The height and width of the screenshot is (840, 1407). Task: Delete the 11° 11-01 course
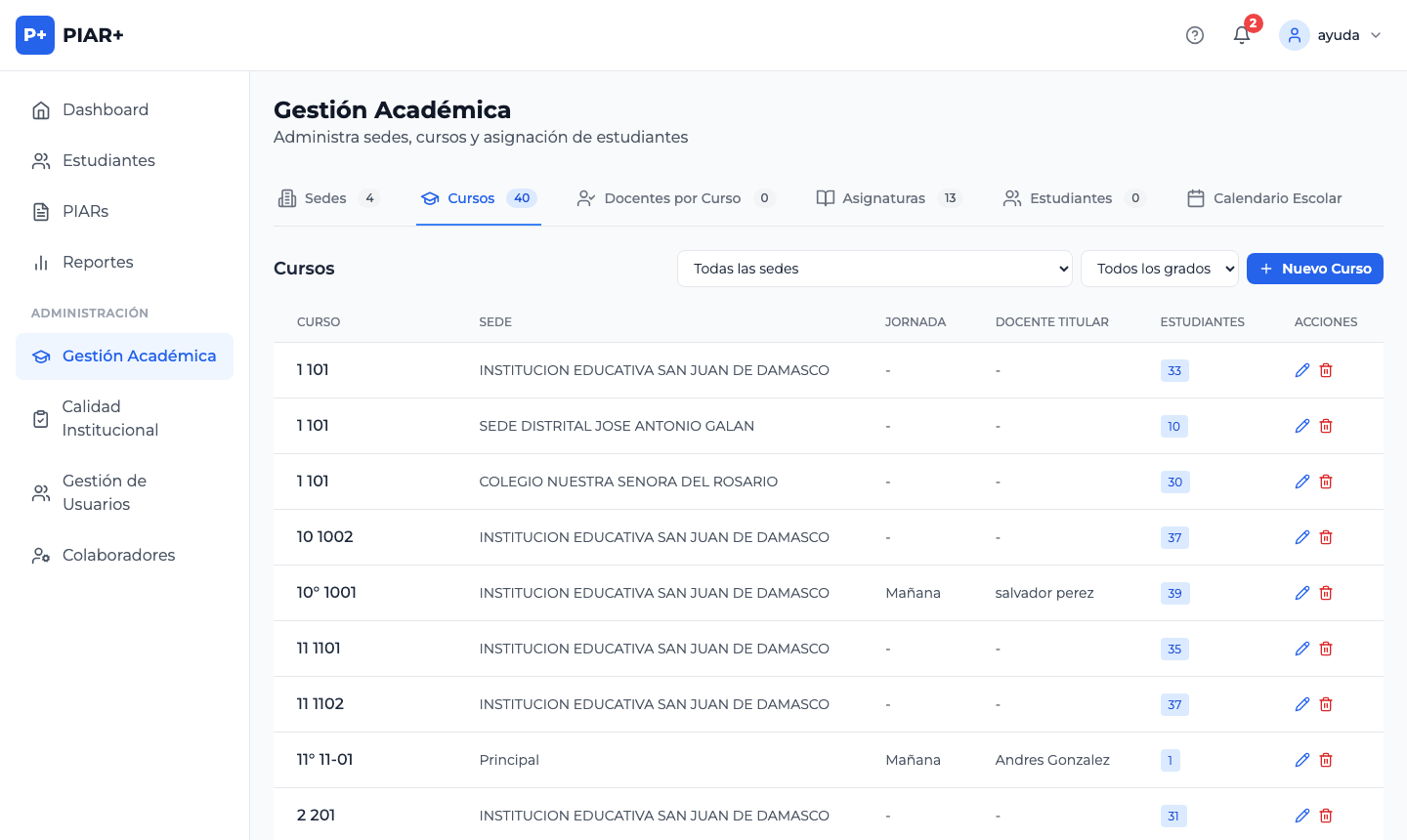click(x=1326, y=760)
